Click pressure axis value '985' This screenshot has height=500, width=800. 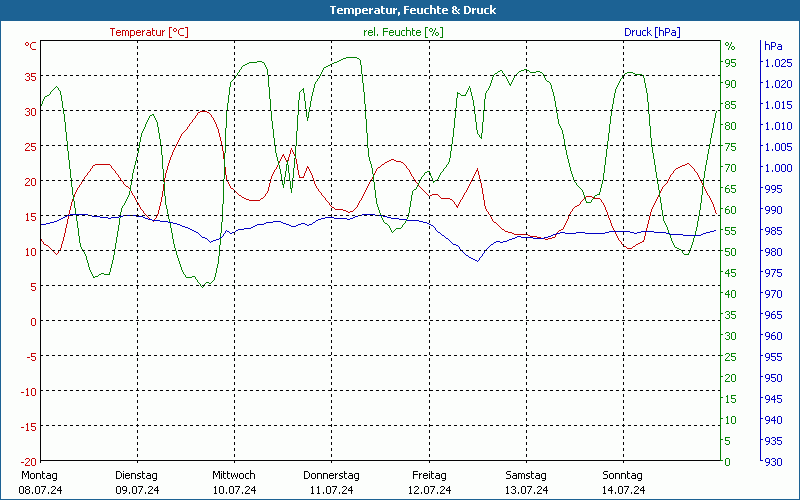[x=773, y=231]
